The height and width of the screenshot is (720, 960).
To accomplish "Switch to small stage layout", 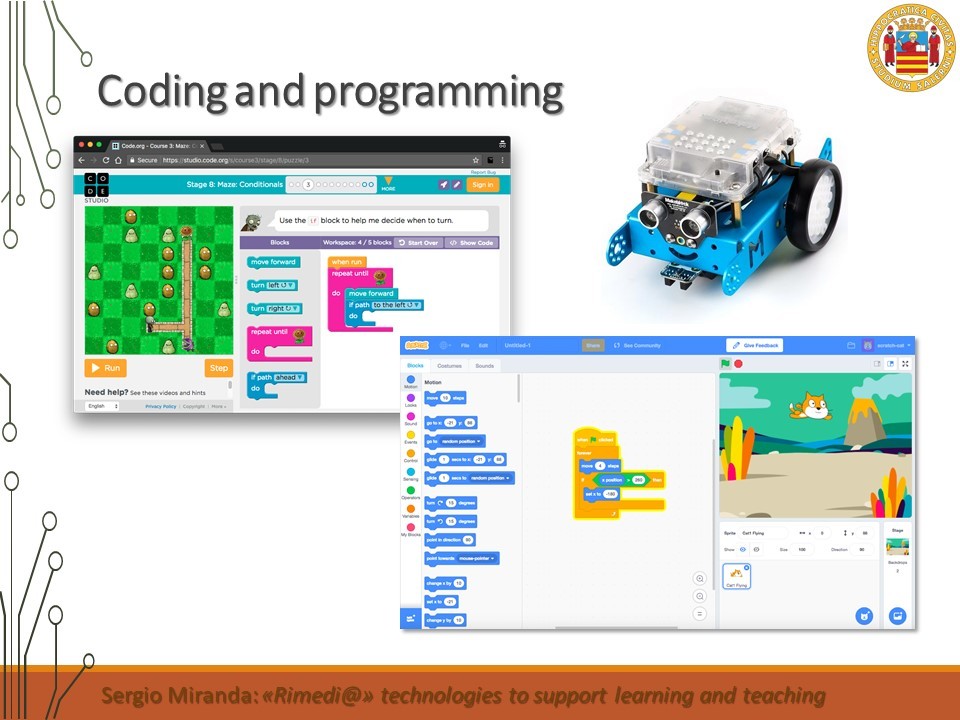I will [x=877, y=364].
